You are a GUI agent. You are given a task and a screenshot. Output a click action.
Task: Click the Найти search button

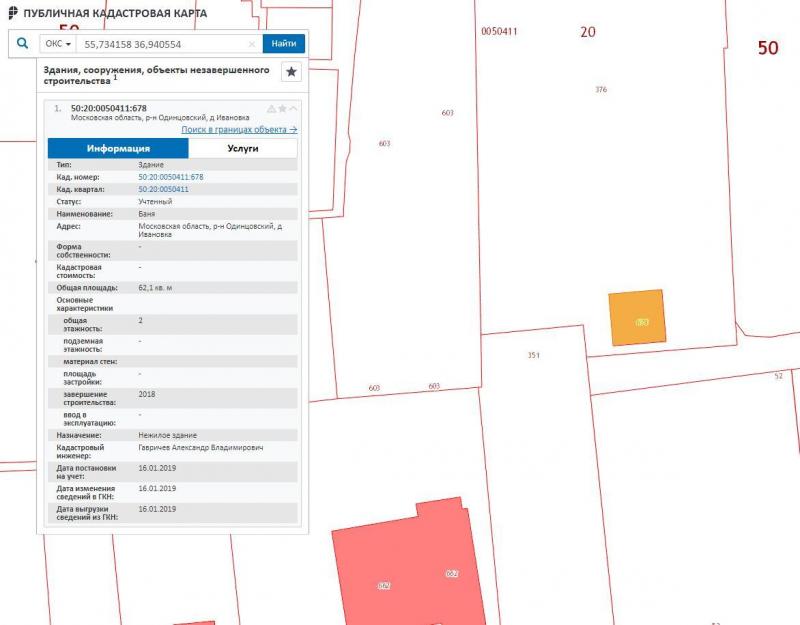(284, 44)
